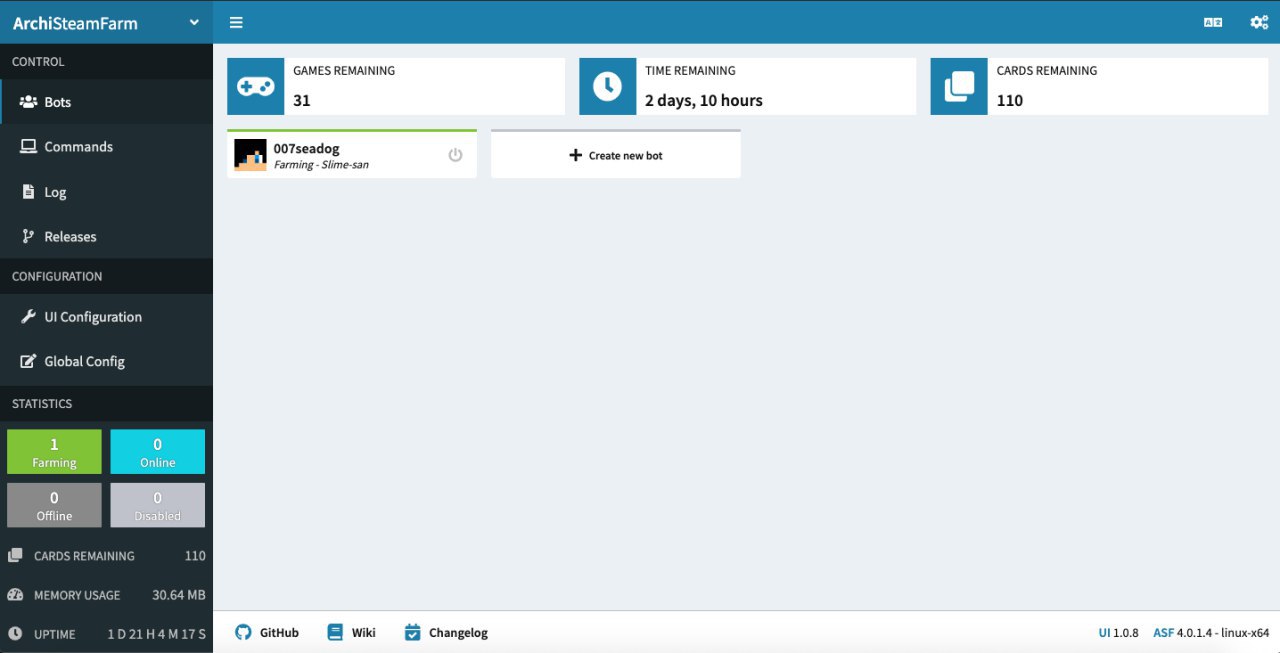Click the UI Configuration wrench icon
Screen dimensions: 1280x653
[x=28, y=317]
